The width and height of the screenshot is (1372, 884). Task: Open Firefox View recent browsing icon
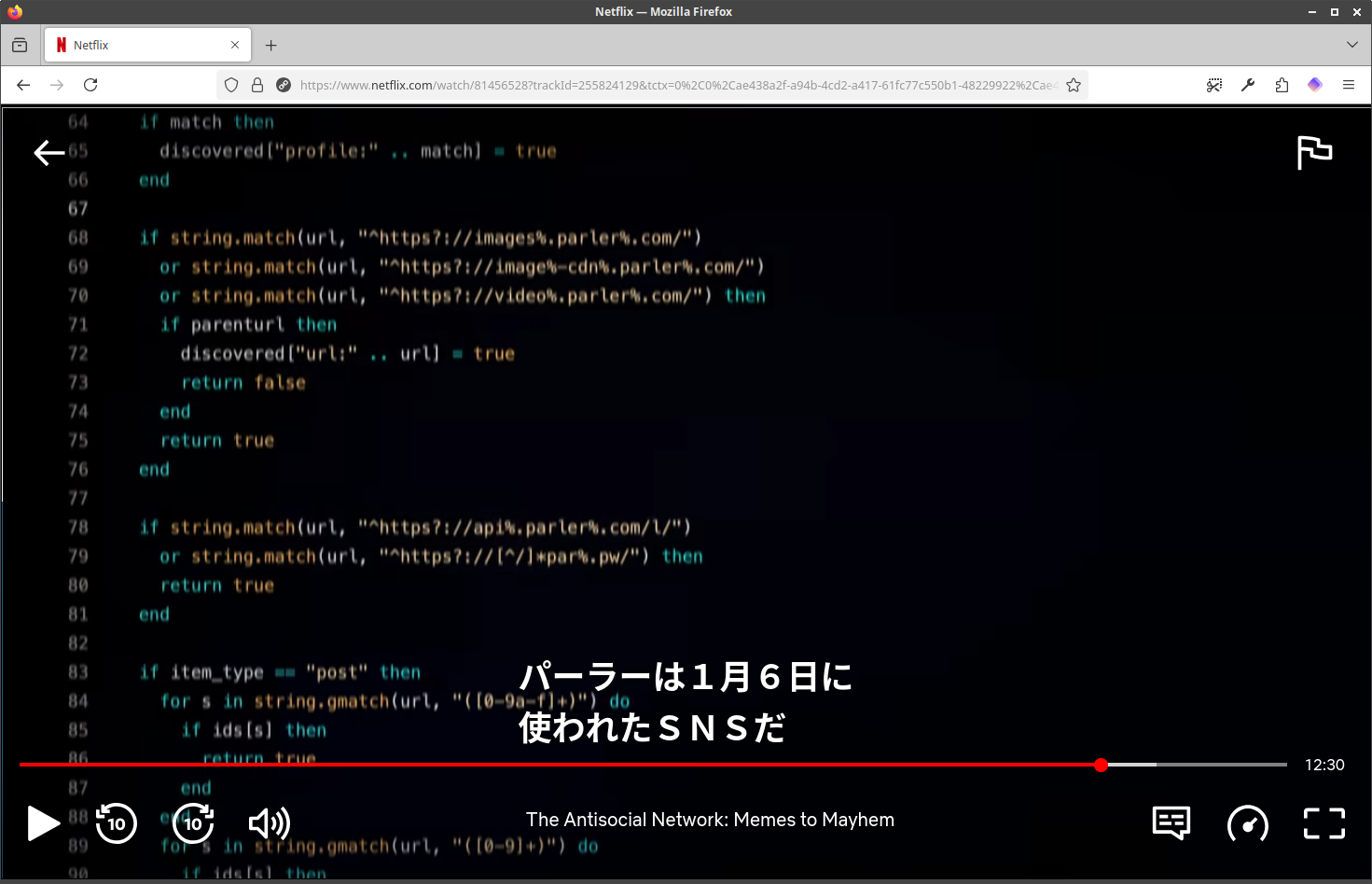[20, 45]
